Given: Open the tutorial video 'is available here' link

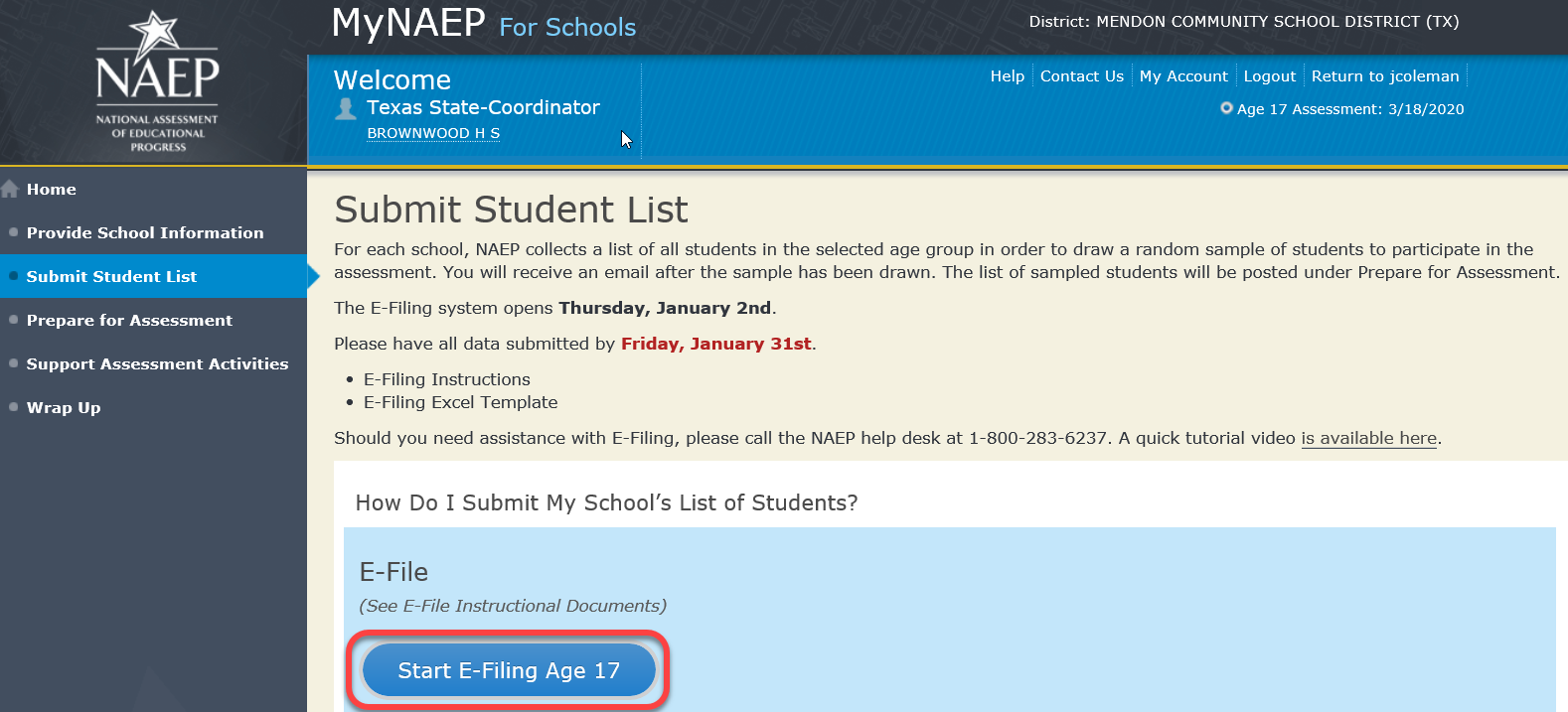Looking at the screenshot, I should pyautogui.click(x=1368, y=438).
